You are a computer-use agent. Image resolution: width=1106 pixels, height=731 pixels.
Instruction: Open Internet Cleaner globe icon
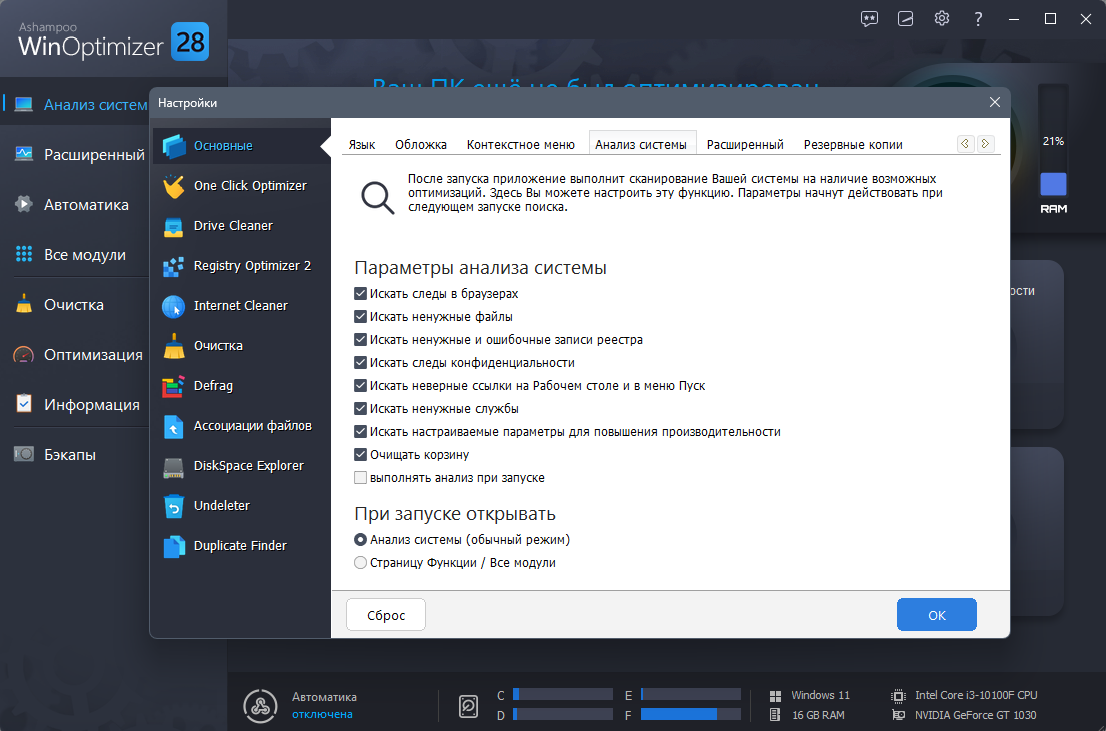tap(174, 306)
